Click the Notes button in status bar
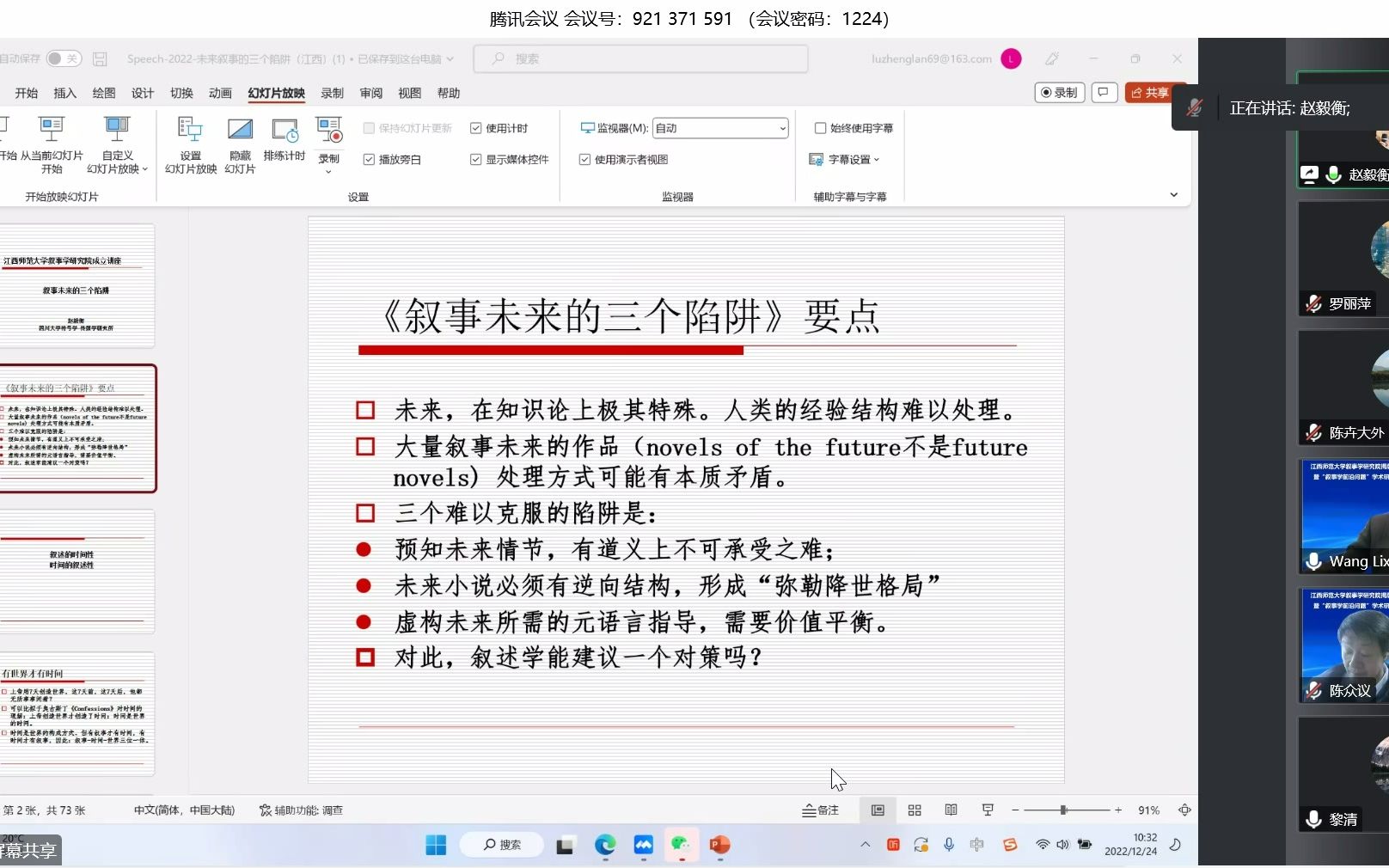Image resolution: width=1389 pixels, height=868 pixels. coord(820,810)
